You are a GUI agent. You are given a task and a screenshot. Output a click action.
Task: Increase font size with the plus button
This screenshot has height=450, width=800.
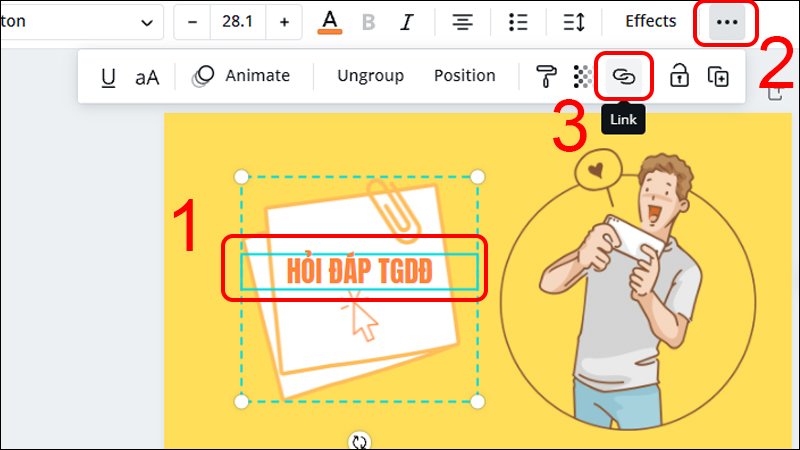(x=284, y=22)
